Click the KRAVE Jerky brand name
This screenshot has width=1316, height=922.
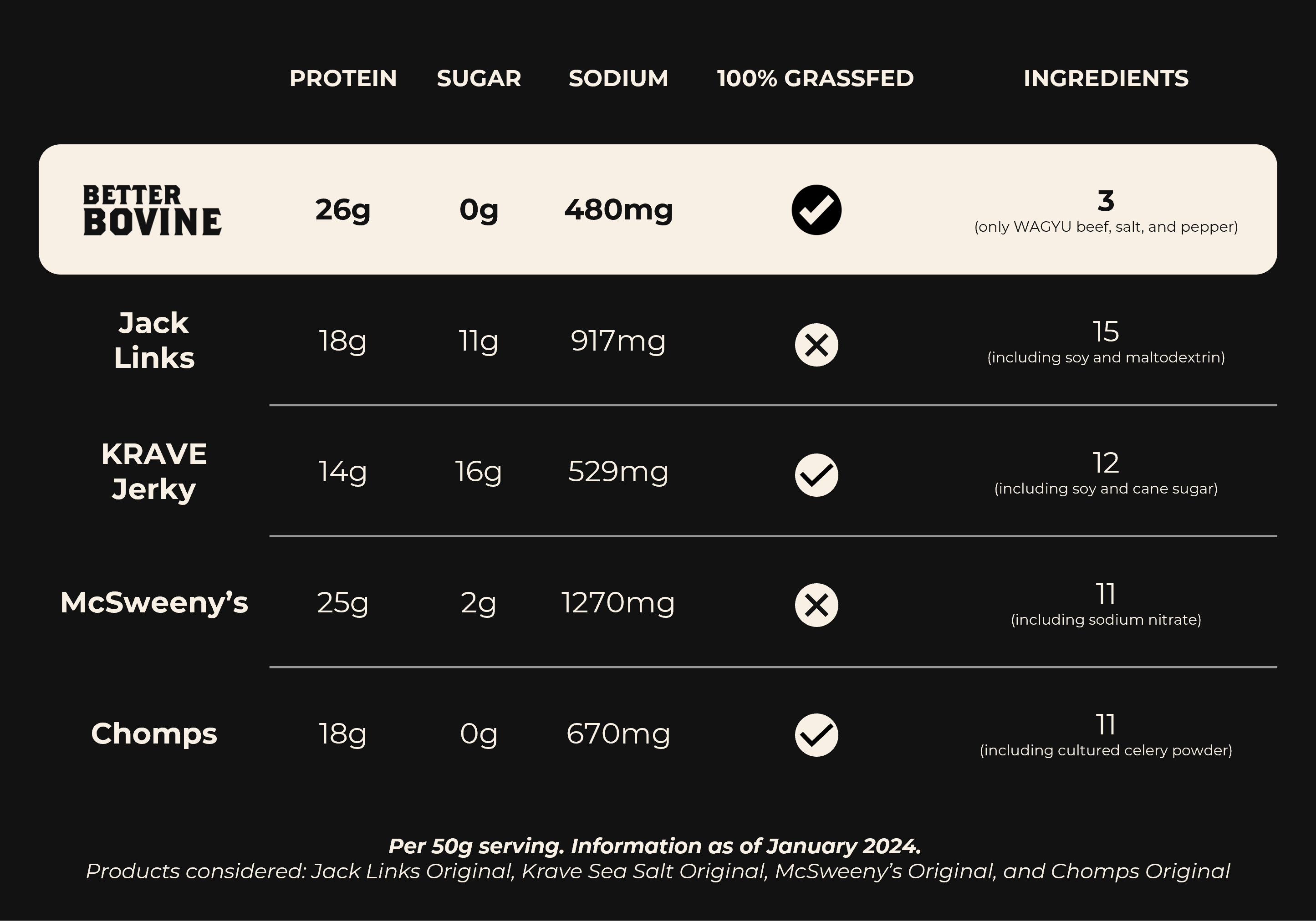tap(153, 471)
